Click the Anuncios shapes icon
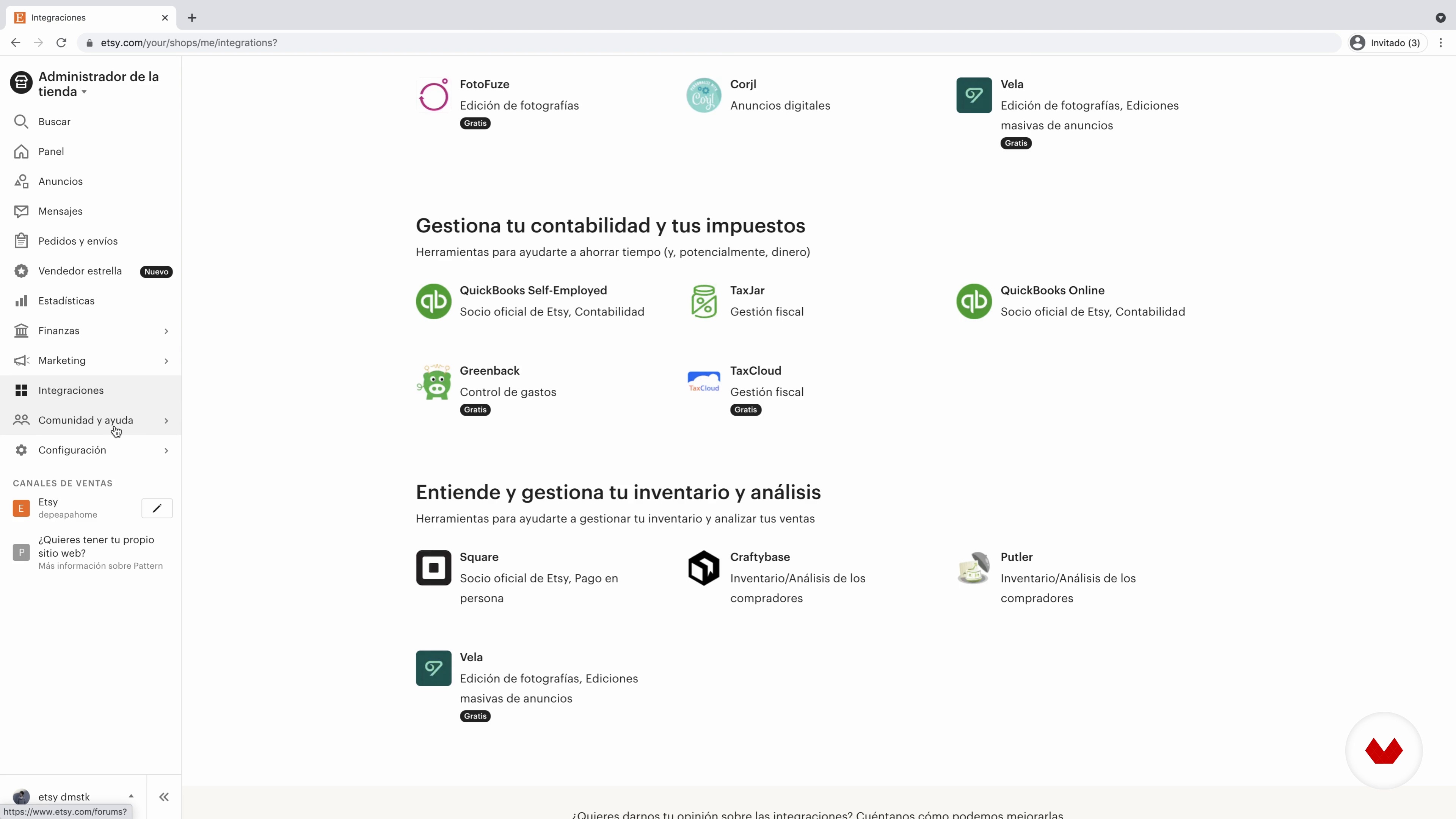1456x819 pixels. [21, 182]
